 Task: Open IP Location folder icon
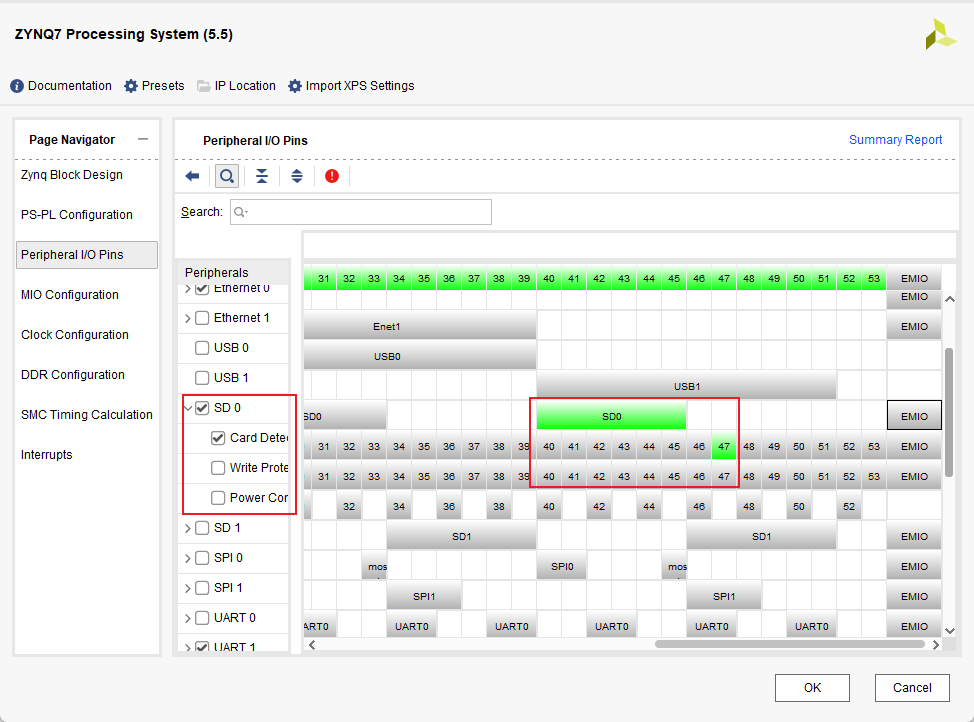pyautogui.click(x=204, y=86)
